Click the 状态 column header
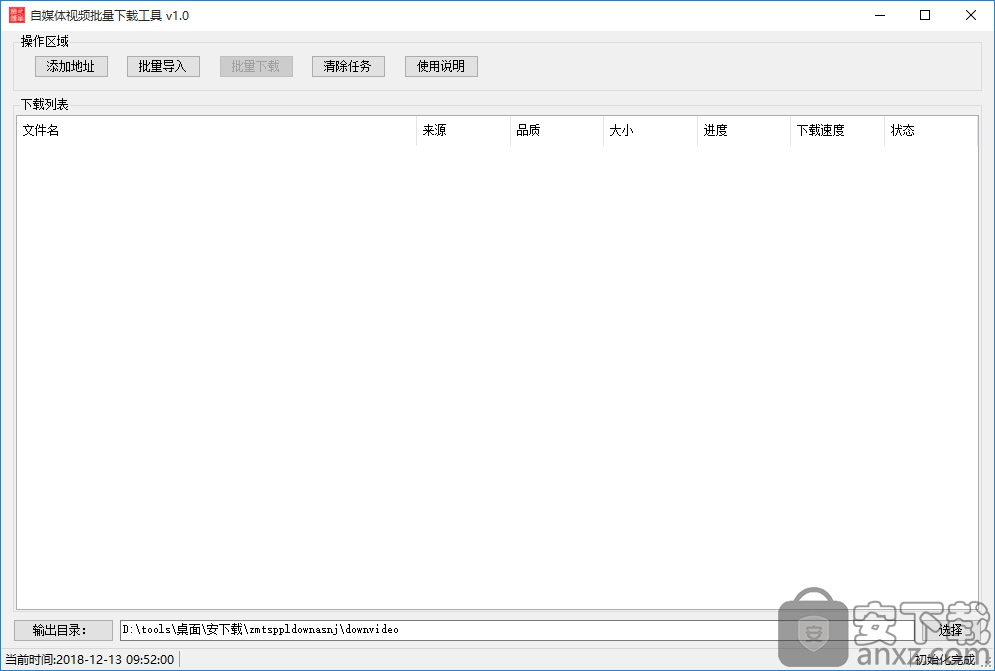 tap(930, 131)
